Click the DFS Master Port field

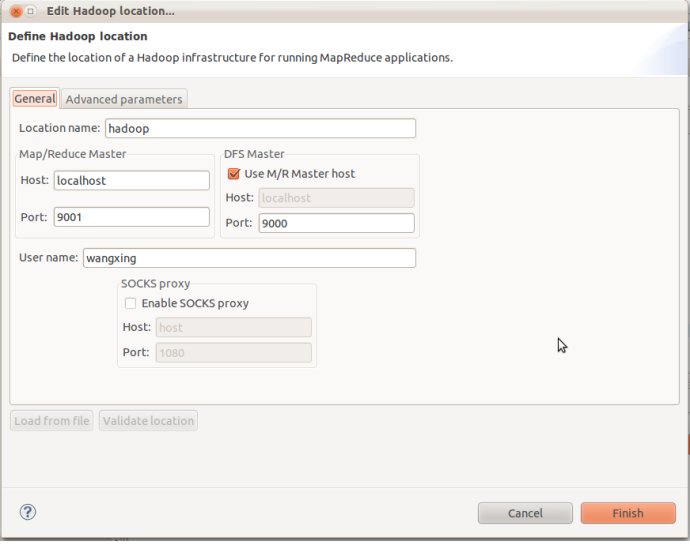click(337, 223)
